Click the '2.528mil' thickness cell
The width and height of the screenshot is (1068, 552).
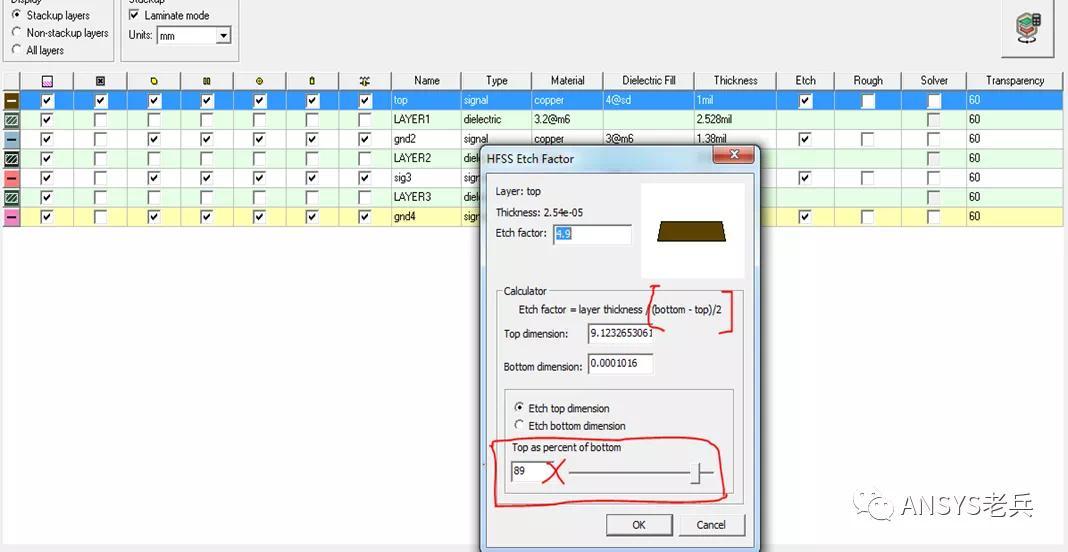(x=735, y=120)
